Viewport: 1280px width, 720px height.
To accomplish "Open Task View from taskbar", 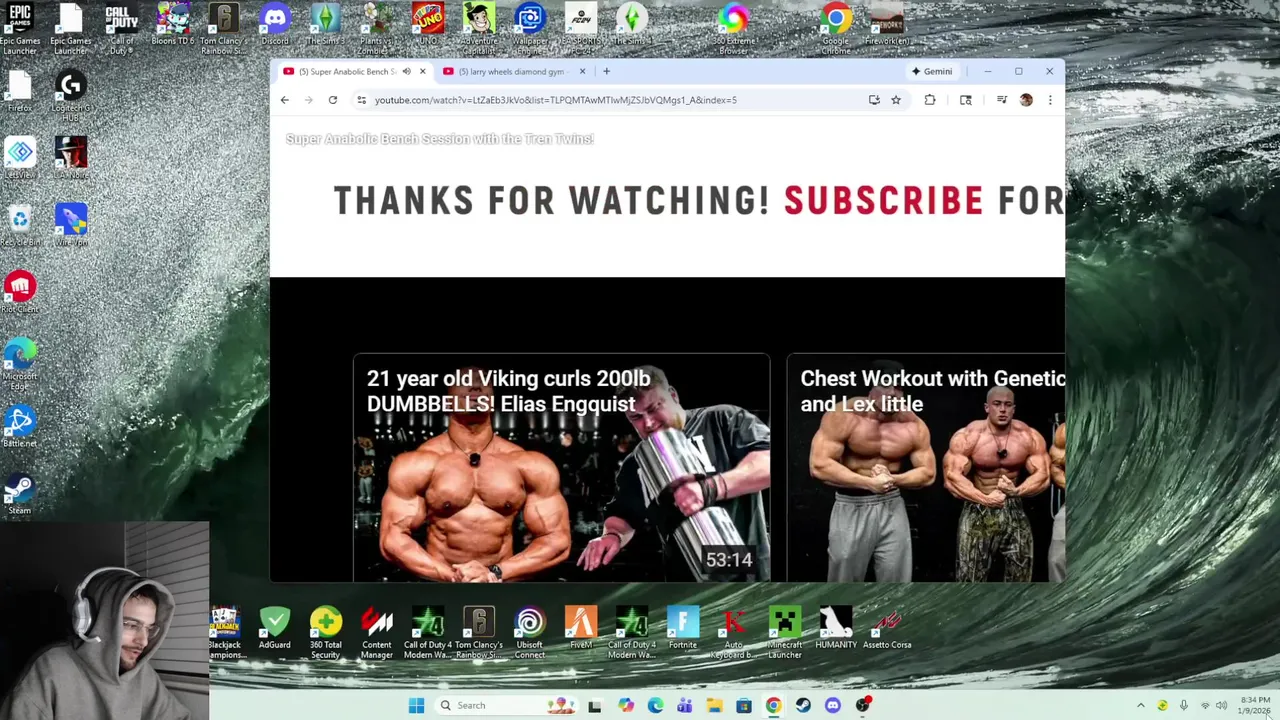I will pos(595,705).
